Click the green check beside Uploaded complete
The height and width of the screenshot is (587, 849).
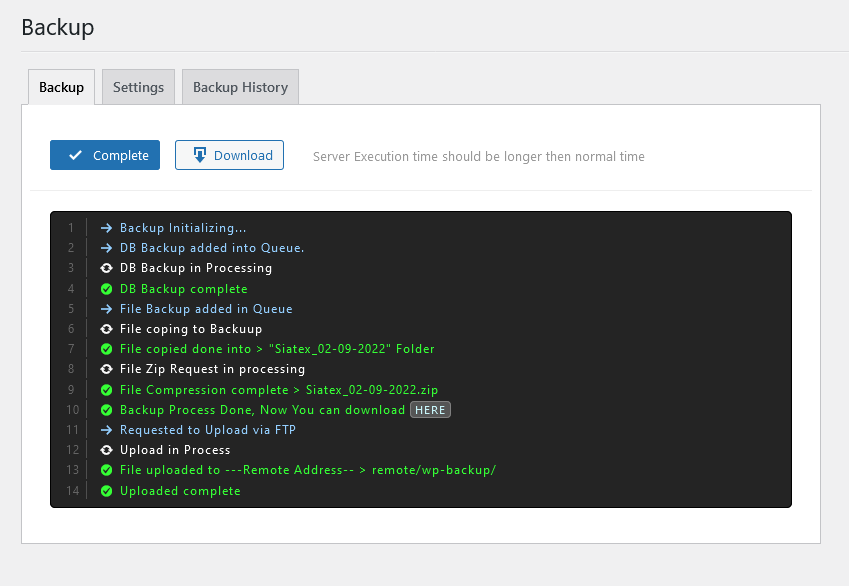106,490
